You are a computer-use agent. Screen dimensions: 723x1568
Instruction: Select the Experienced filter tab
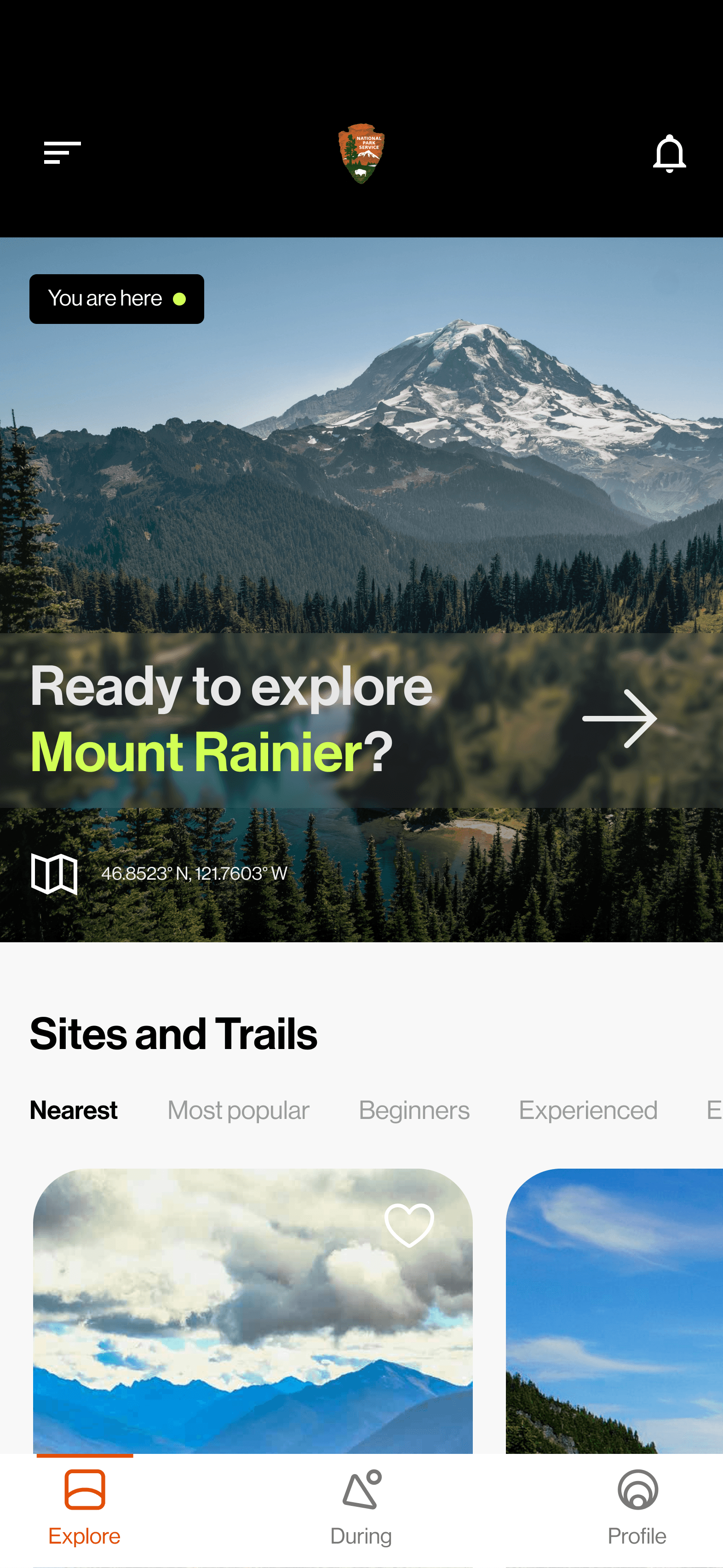(x=588, y=1110)
